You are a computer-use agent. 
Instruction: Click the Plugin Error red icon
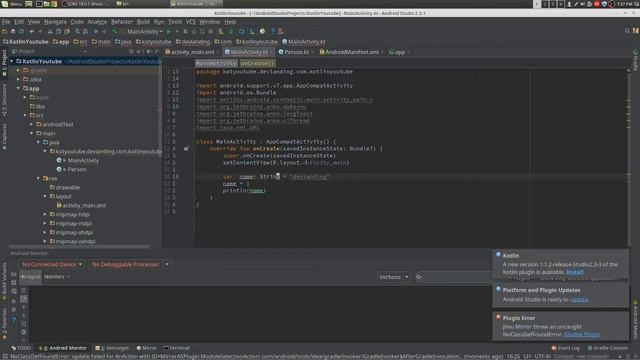[498, 317]
